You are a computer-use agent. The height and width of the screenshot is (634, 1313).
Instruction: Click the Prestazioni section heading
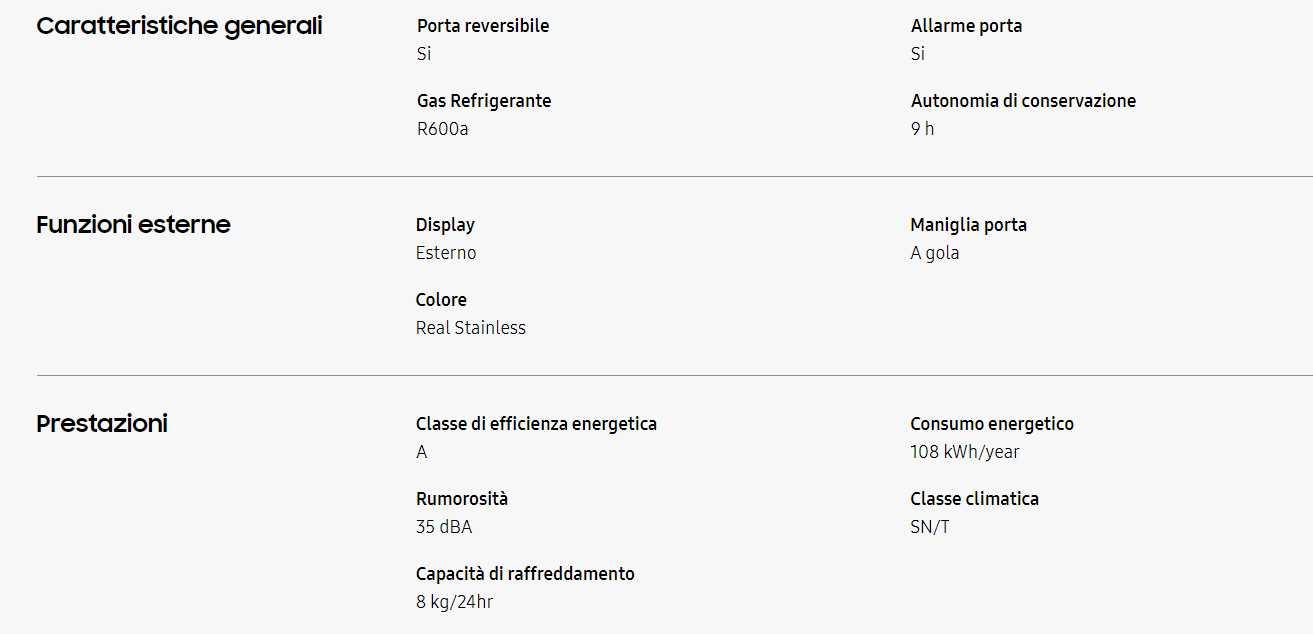(102, 424)
